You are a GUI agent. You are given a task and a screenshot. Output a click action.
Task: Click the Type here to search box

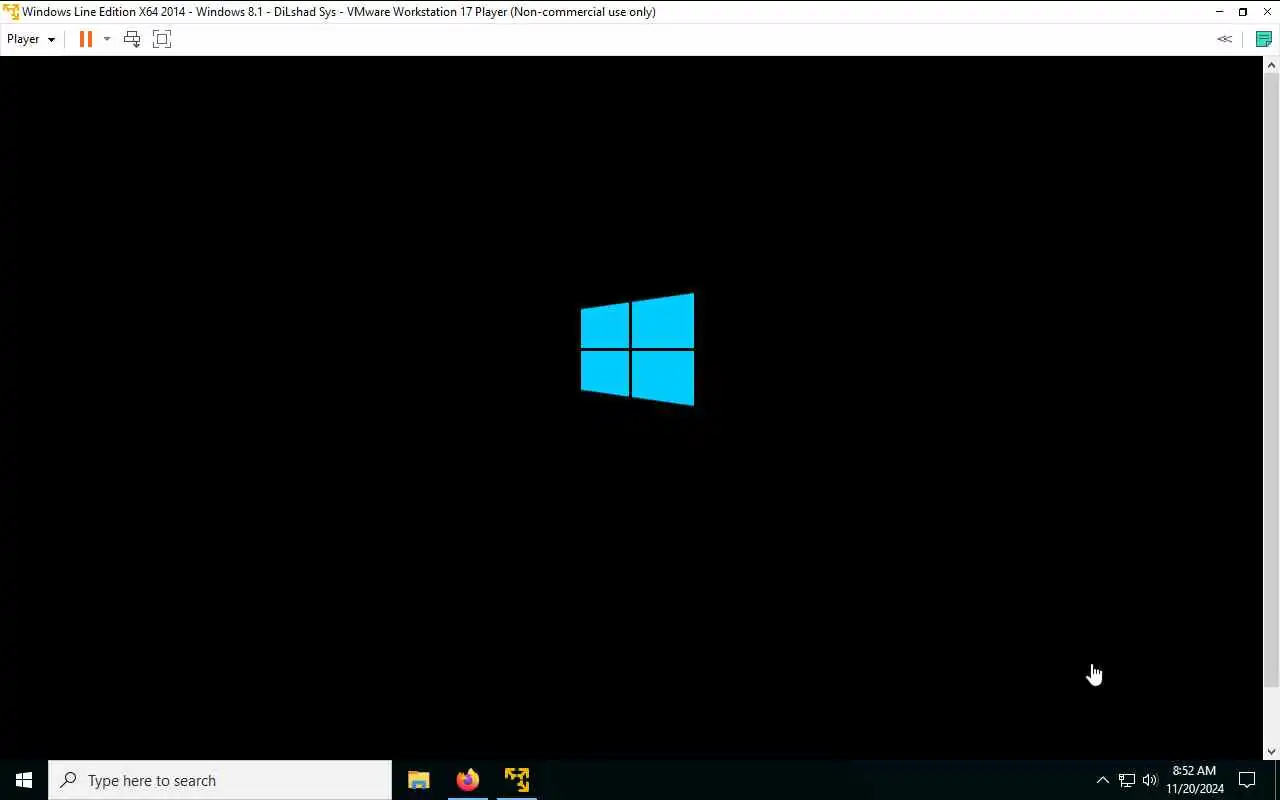tap(220, 780)
